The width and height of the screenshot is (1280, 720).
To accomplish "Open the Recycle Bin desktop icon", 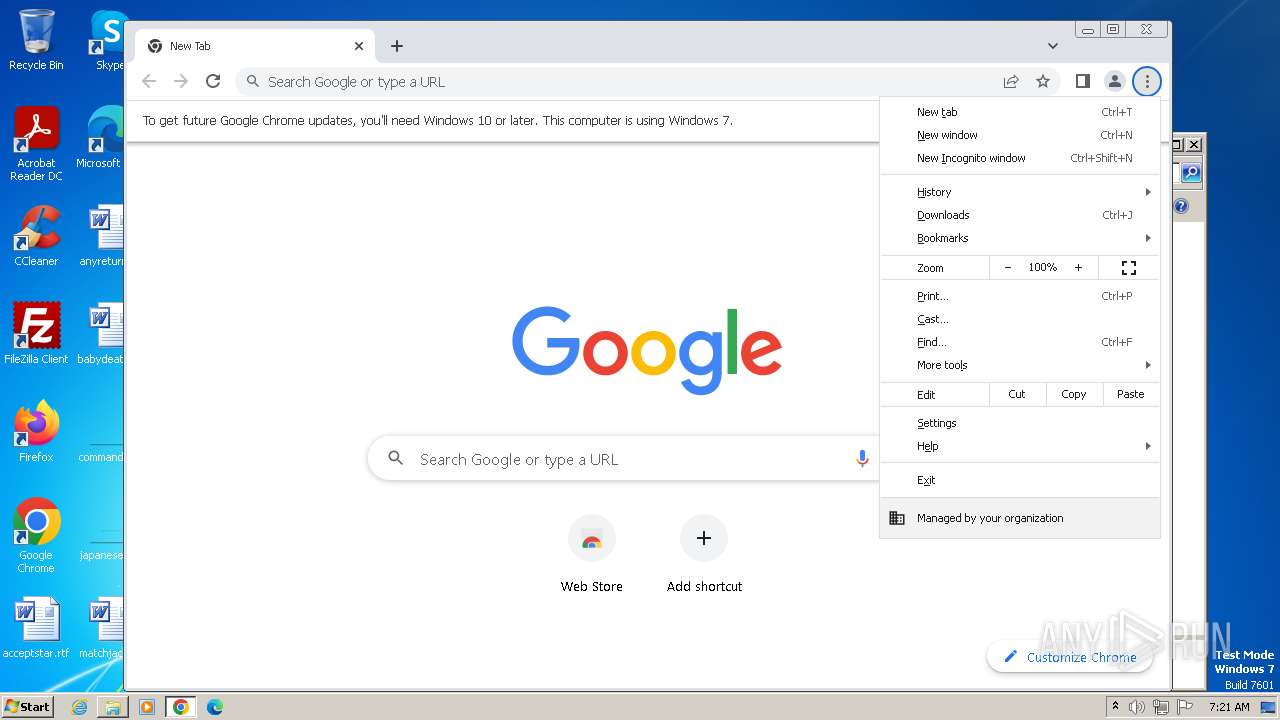I will (36, 40).
